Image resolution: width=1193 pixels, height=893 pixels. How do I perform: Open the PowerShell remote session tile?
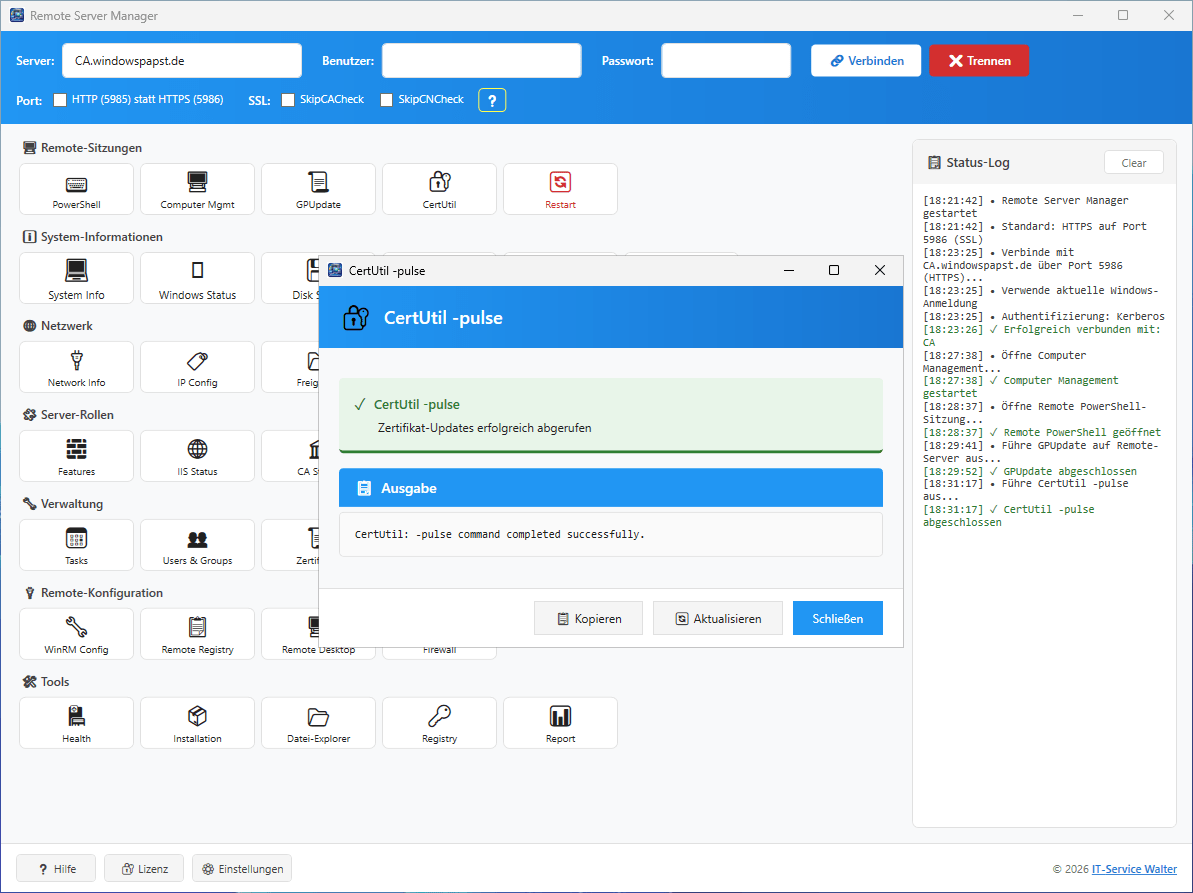[x=76, y=189]
